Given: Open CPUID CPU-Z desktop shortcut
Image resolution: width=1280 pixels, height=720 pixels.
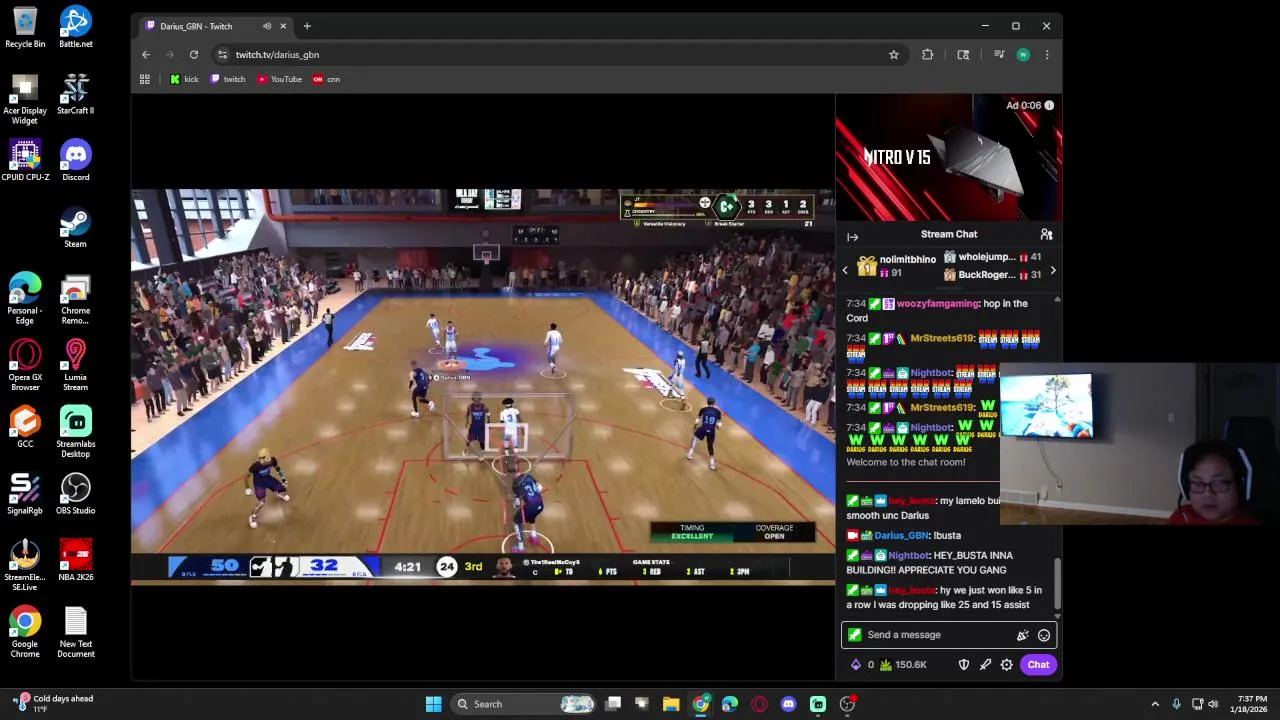Looking at the screenshot, I should click(x=25, y=161).
